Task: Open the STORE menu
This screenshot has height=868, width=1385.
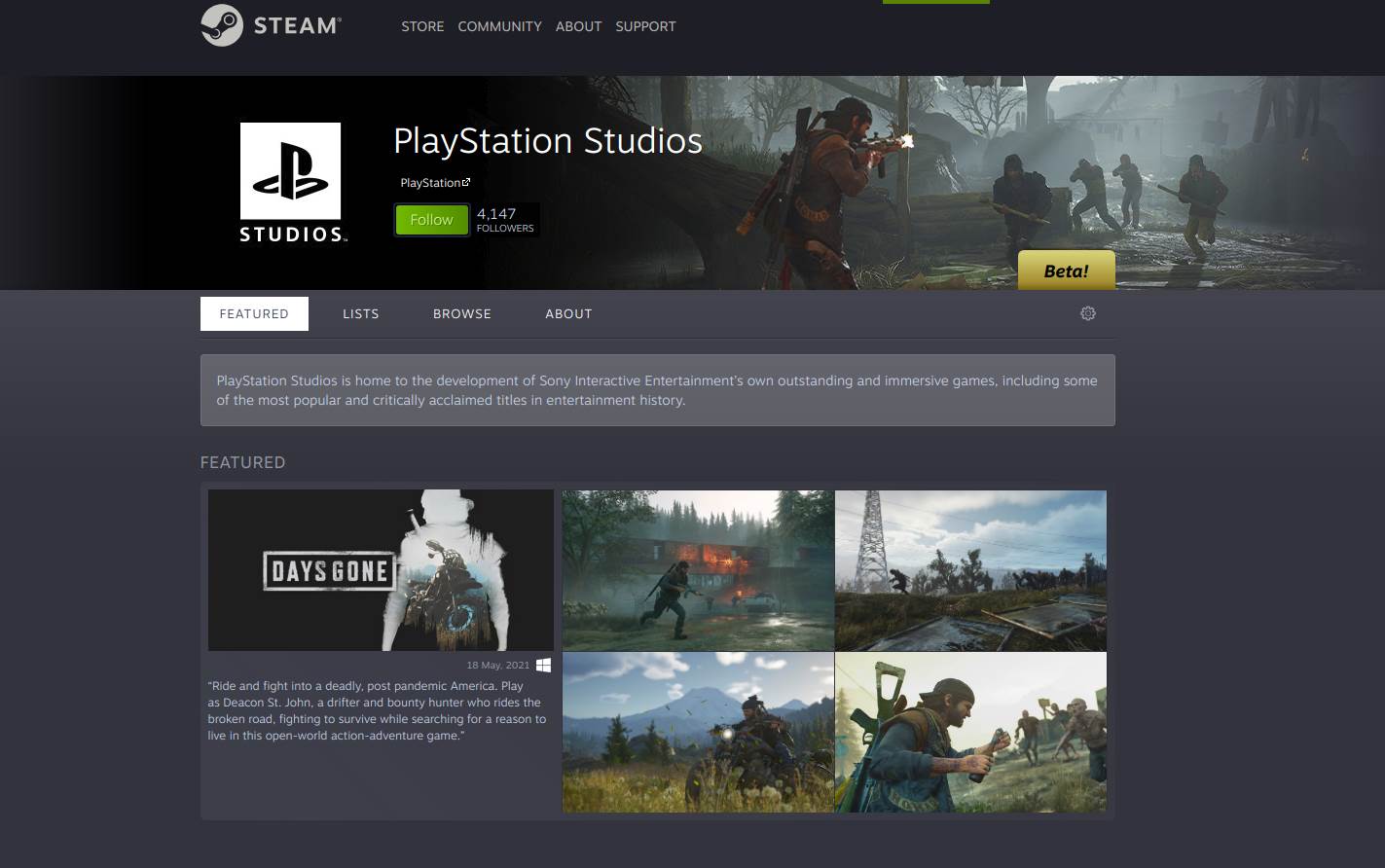Action: coord(422,26)
